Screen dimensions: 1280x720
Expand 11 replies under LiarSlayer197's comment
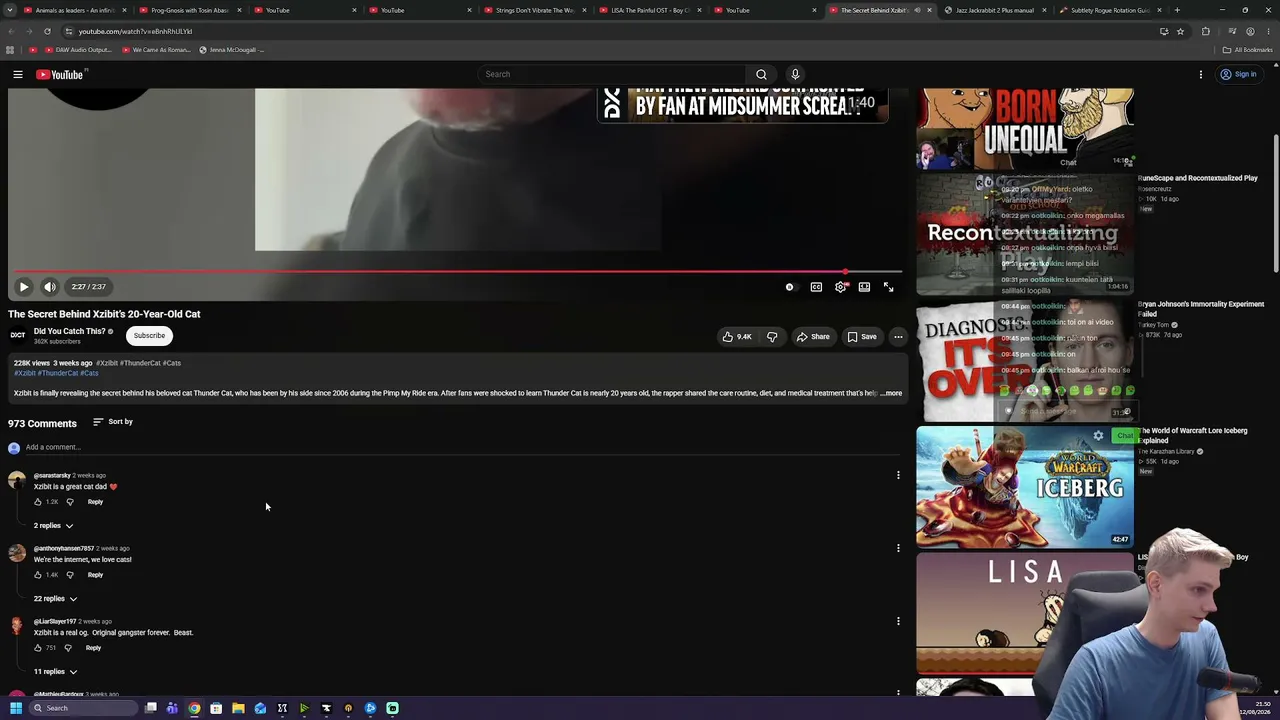pyautogui.click(x=55, y=671)
